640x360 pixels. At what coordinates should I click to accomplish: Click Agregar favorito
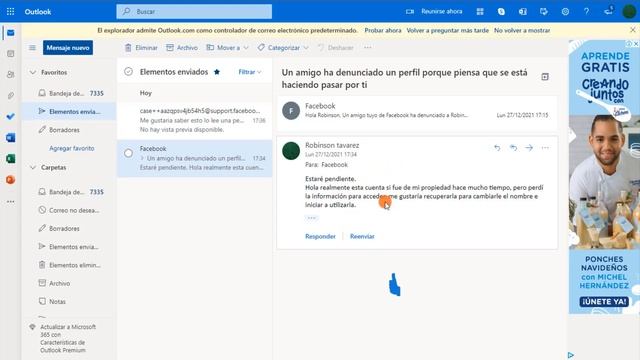[72, 148]
